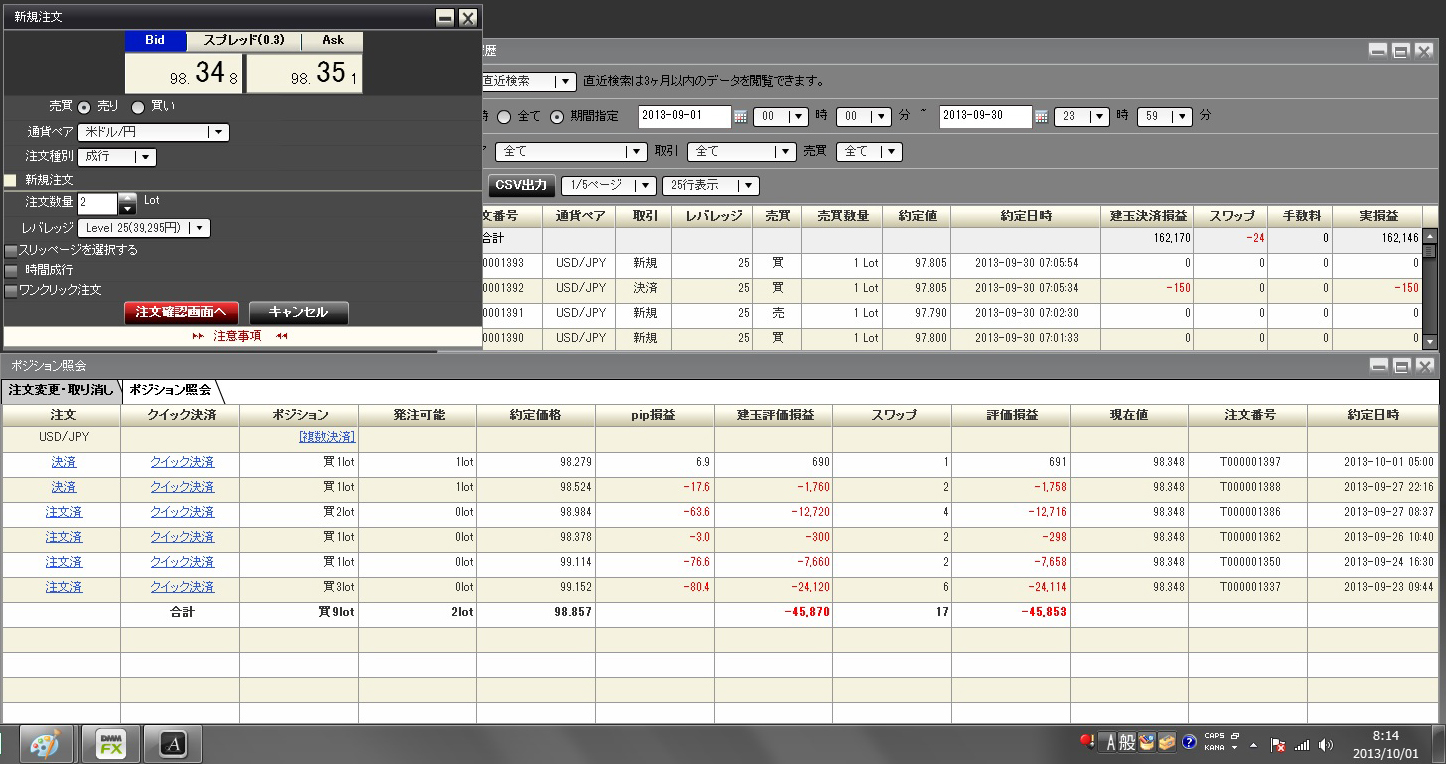Screen dimensions: 1446x764
Task: Enable the ワンクリック注文 checkbox
Action: click(11, 290)
